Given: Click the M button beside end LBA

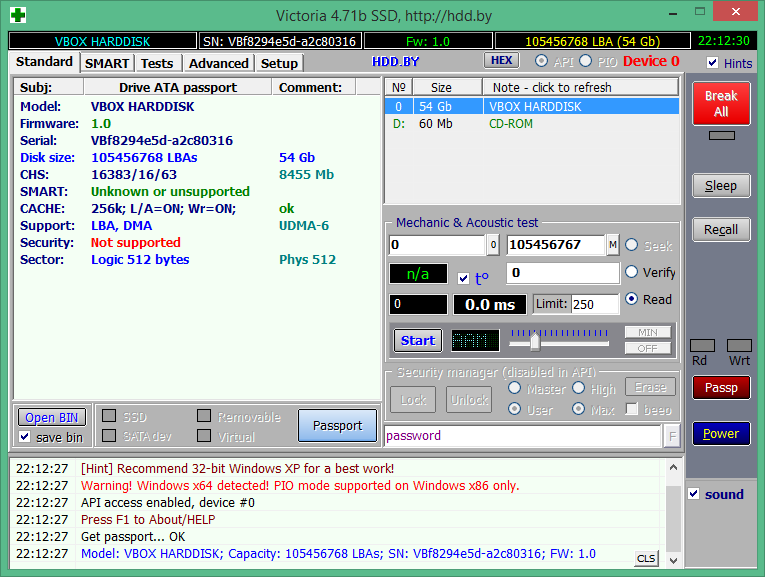Looking at the screenshot, I should coord(613,245).
